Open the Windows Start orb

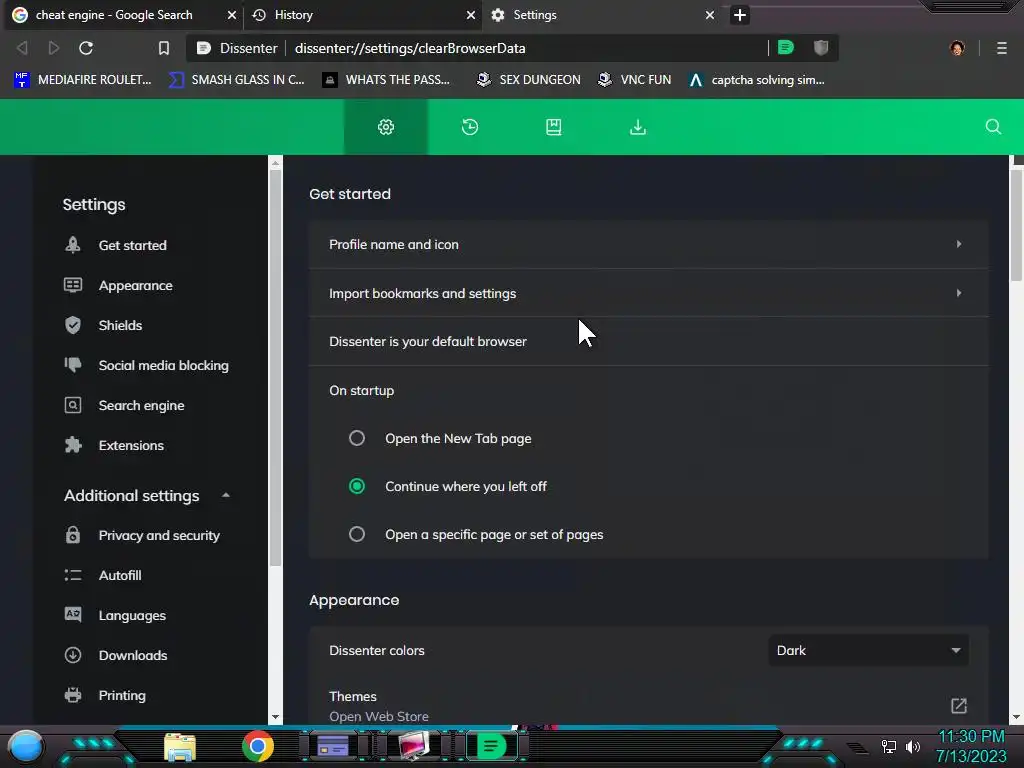point(26,746)
